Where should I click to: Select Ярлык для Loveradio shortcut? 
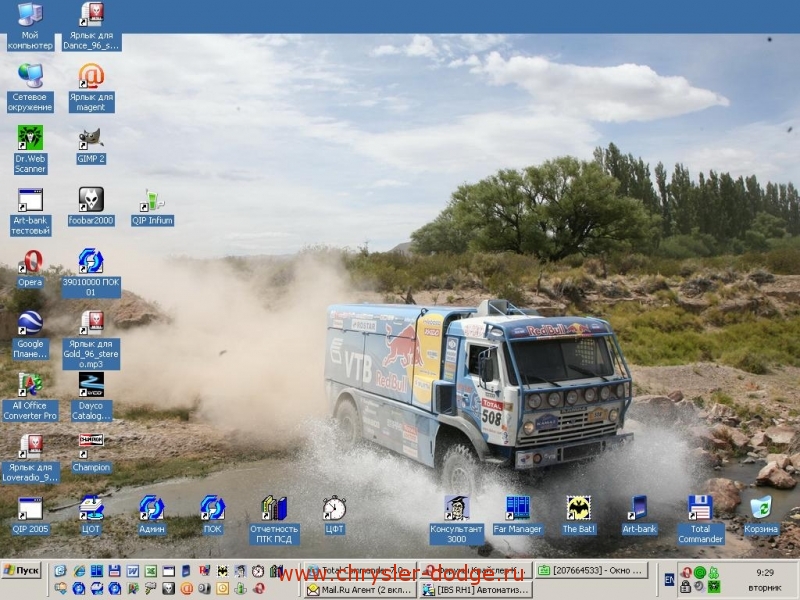point(30,458)
